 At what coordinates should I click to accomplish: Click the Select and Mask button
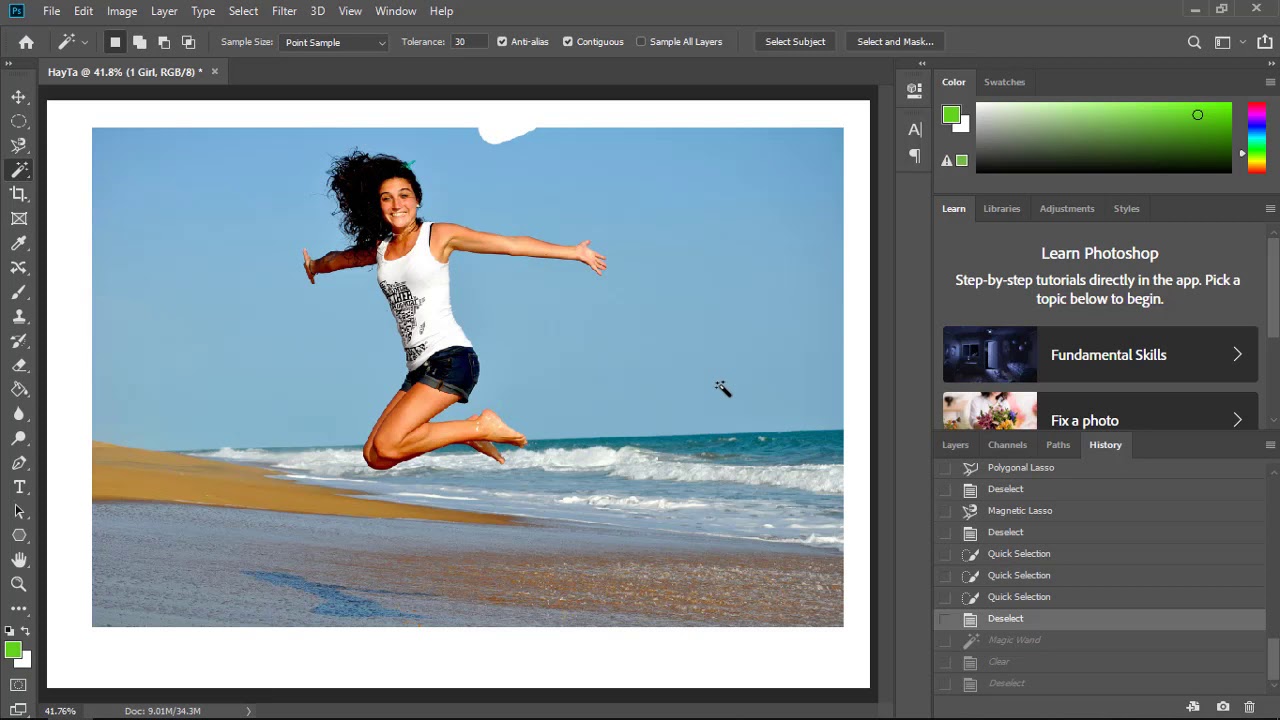click(x=895, y=42)
